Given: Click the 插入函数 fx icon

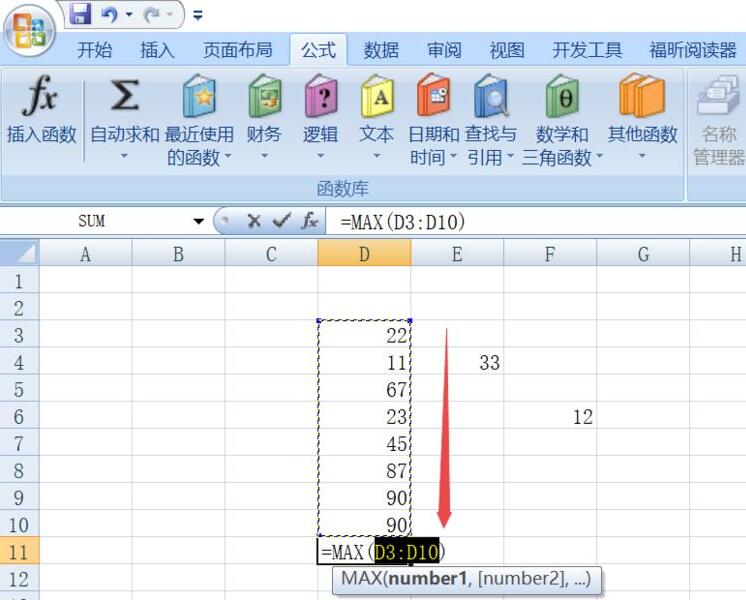Looking at the screenshot, I should click(40, 95).
